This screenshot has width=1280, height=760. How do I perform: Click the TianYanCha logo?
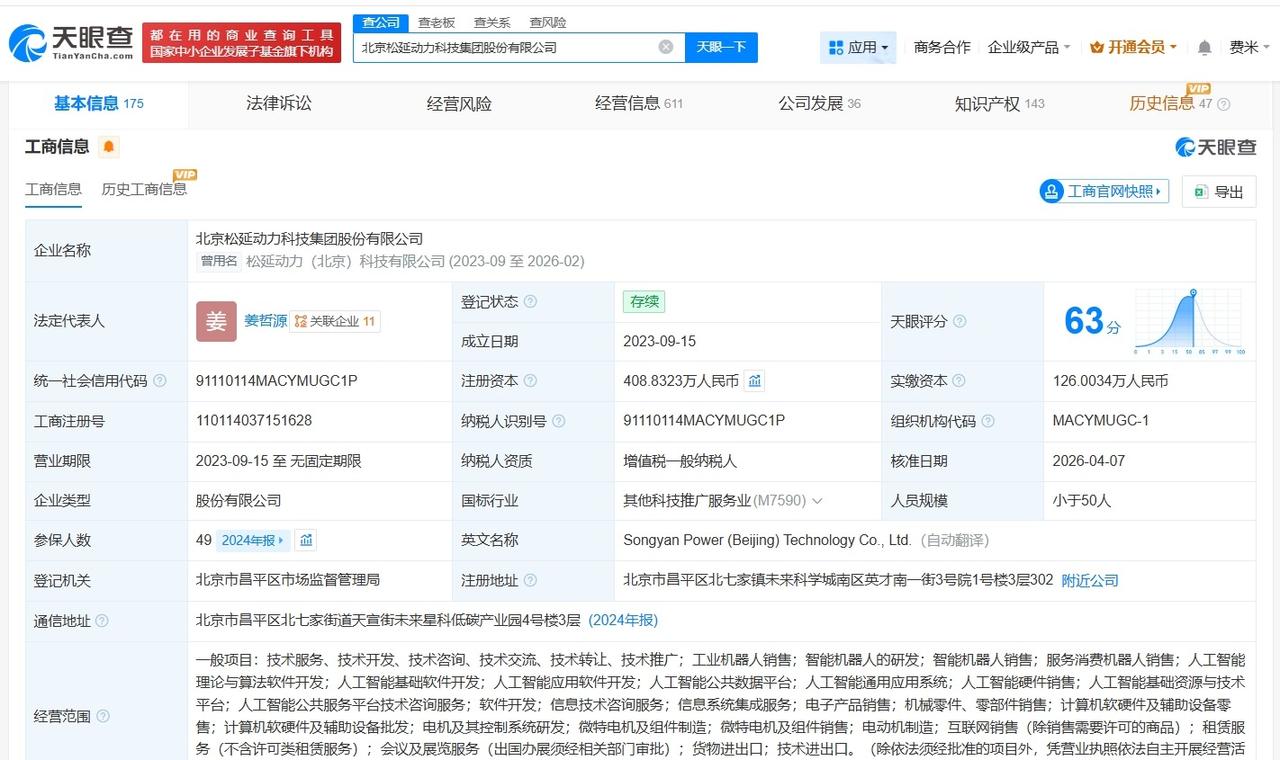click(x=71, y=43)
